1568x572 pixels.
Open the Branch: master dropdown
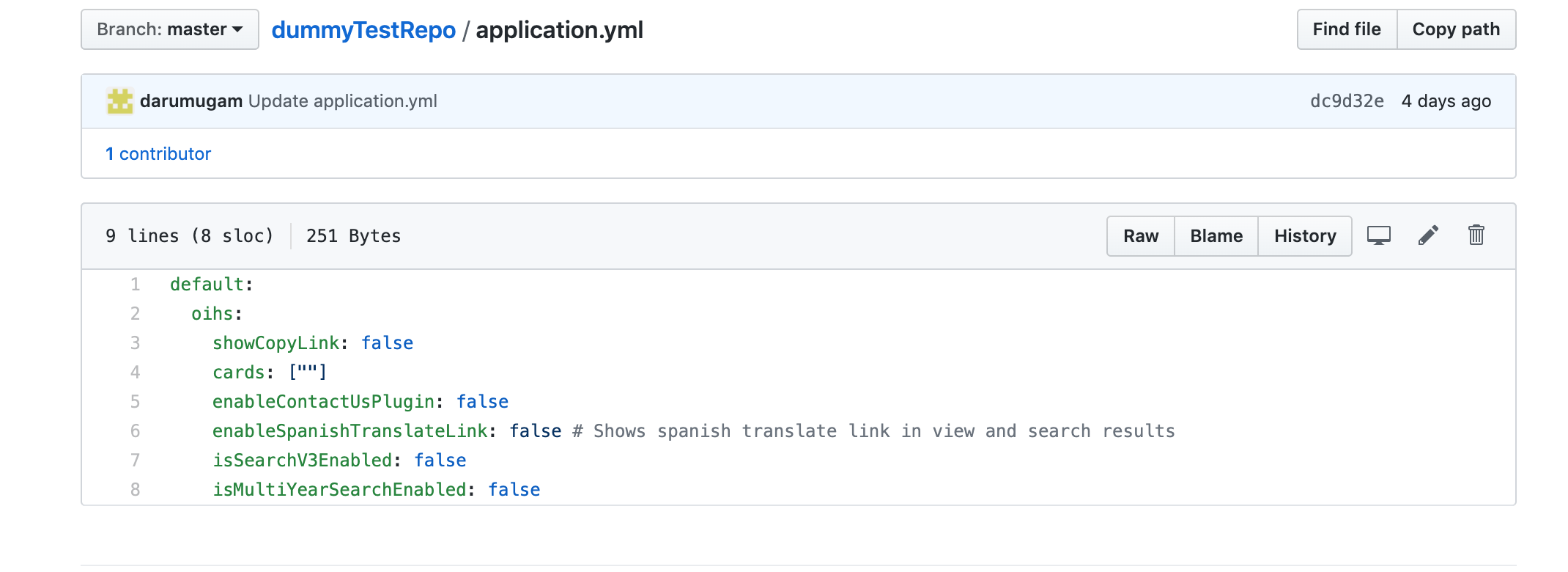point(170,29)
